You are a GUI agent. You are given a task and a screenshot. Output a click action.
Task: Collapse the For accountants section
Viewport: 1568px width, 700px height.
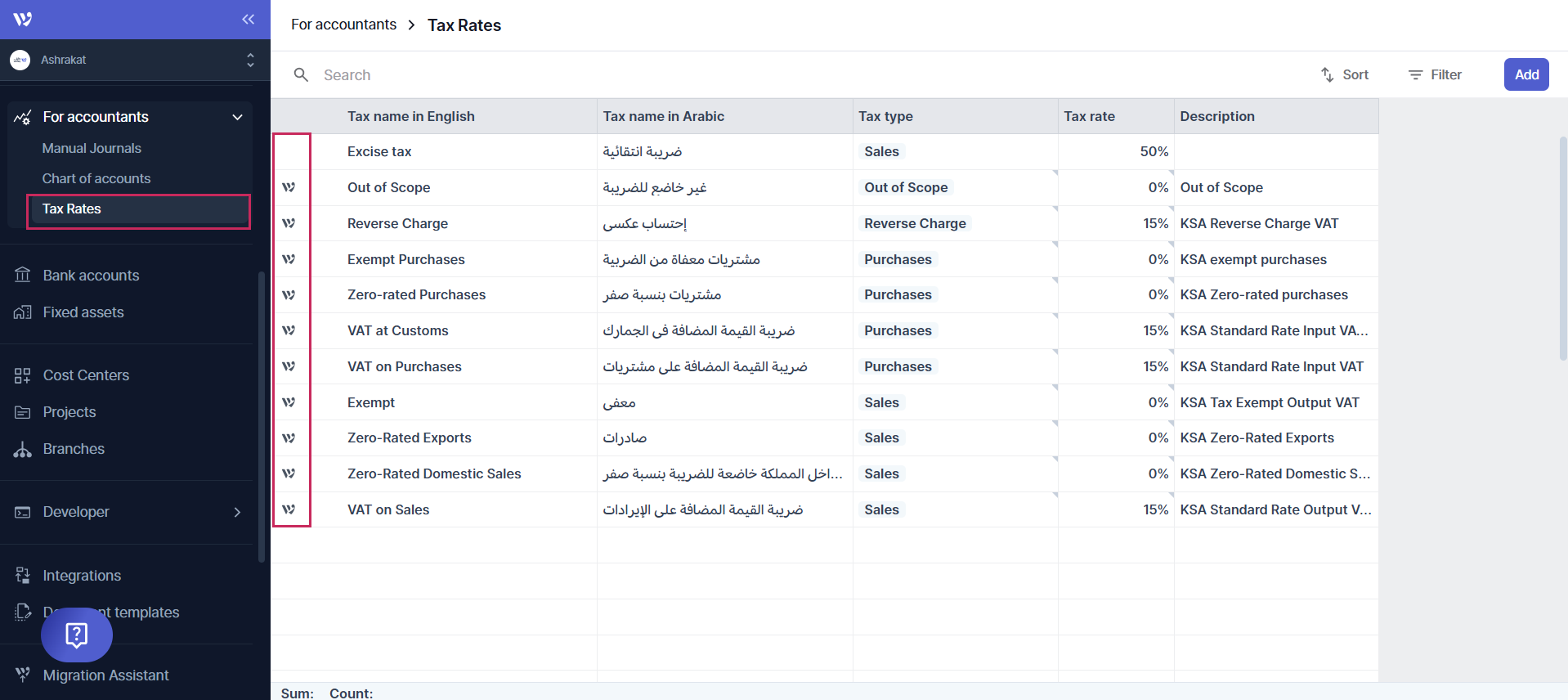[237, 117]
